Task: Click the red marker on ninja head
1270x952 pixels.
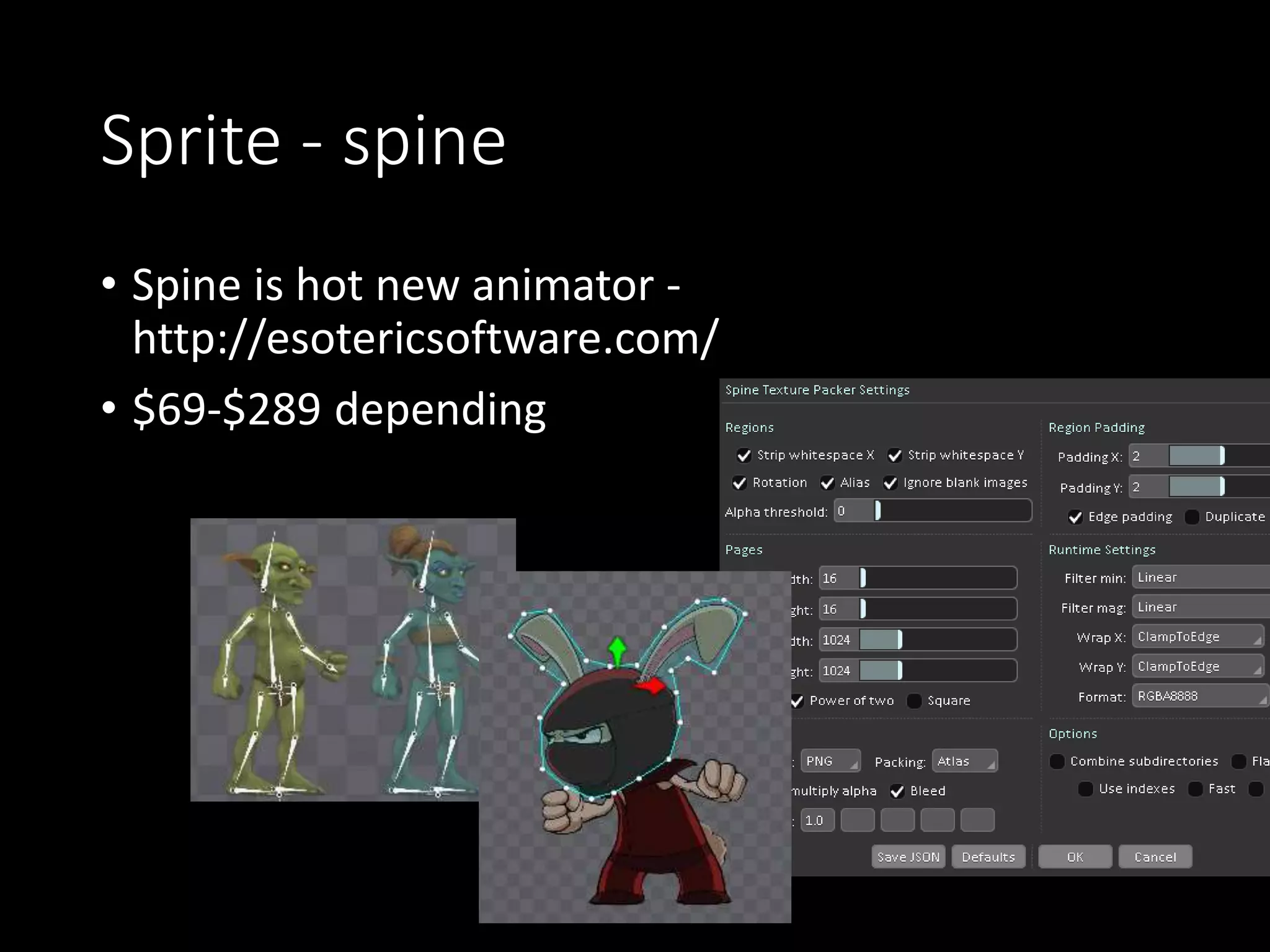Action: (651, 685)
